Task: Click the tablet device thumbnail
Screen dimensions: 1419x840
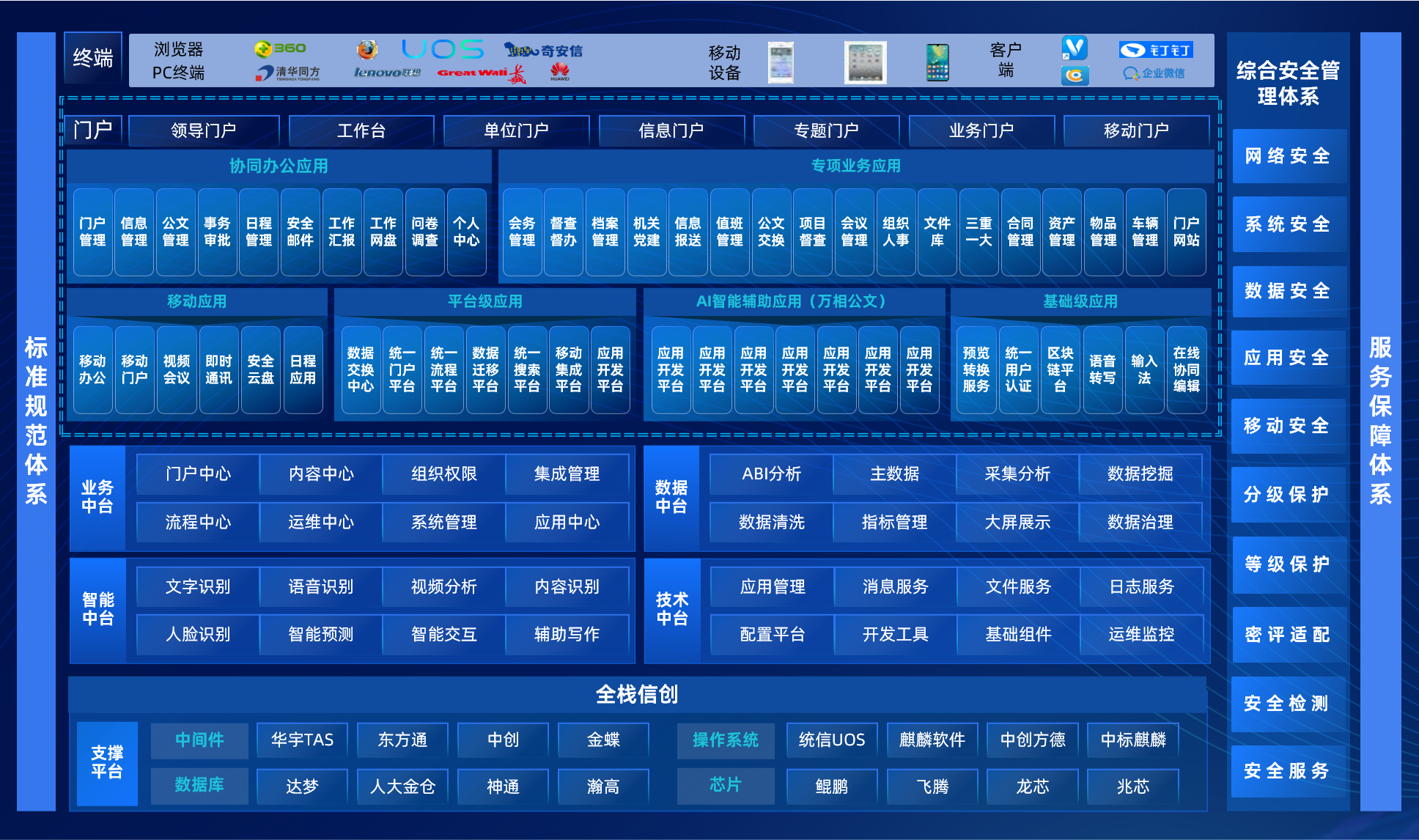Action: [865, 62]
